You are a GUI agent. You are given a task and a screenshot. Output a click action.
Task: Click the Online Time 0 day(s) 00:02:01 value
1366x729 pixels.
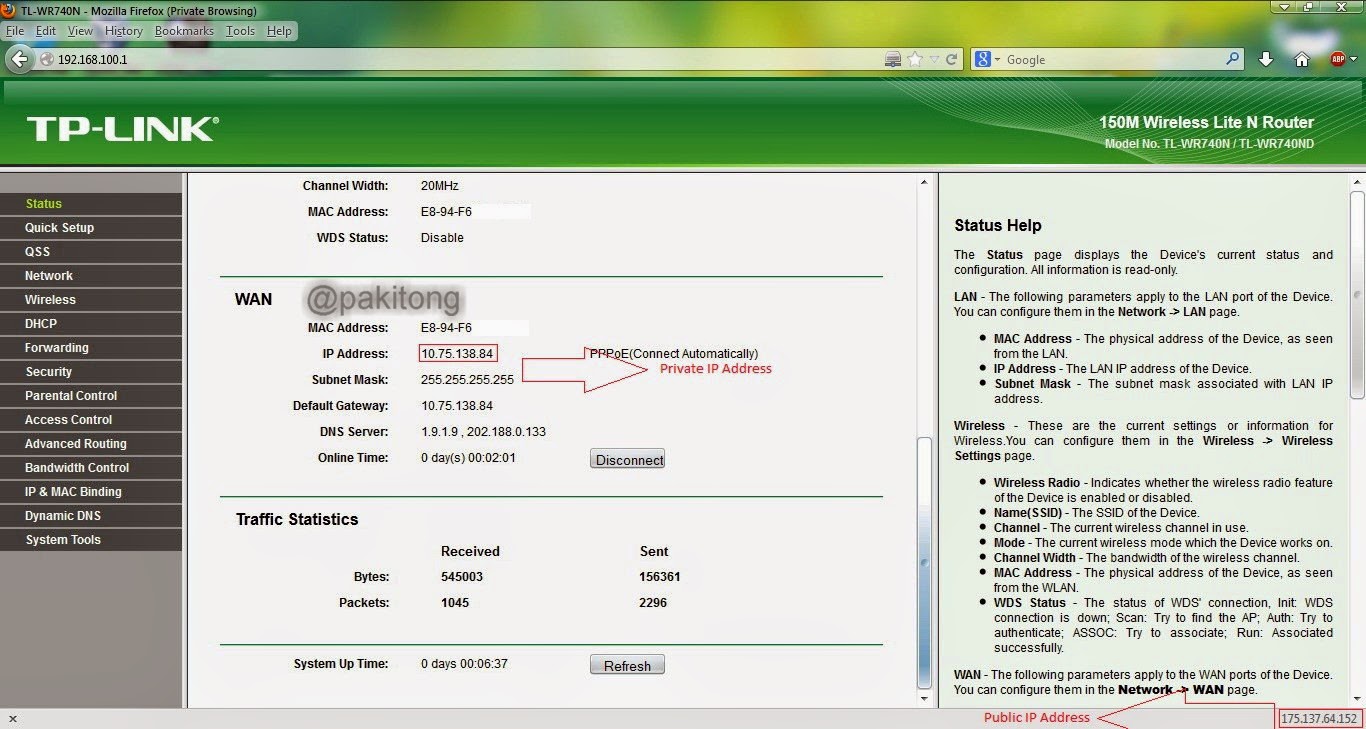tap(468, 458)
